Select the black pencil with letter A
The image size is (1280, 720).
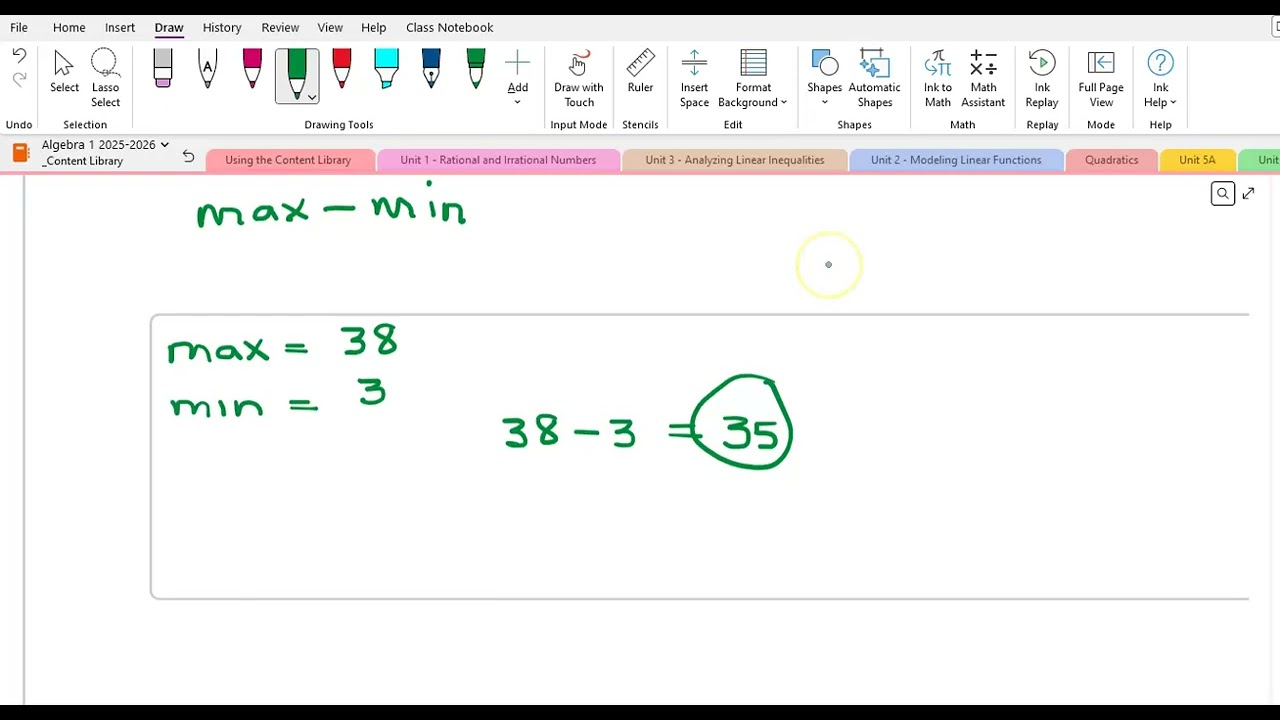208,69
